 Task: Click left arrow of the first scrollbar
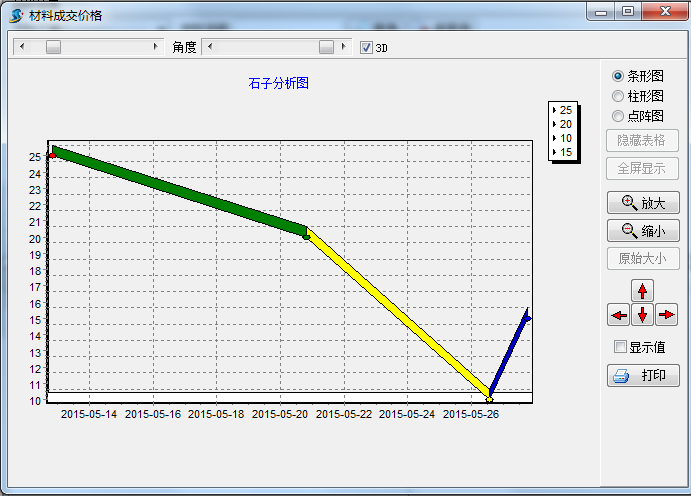pyautogui.click(x=22, y=47)
